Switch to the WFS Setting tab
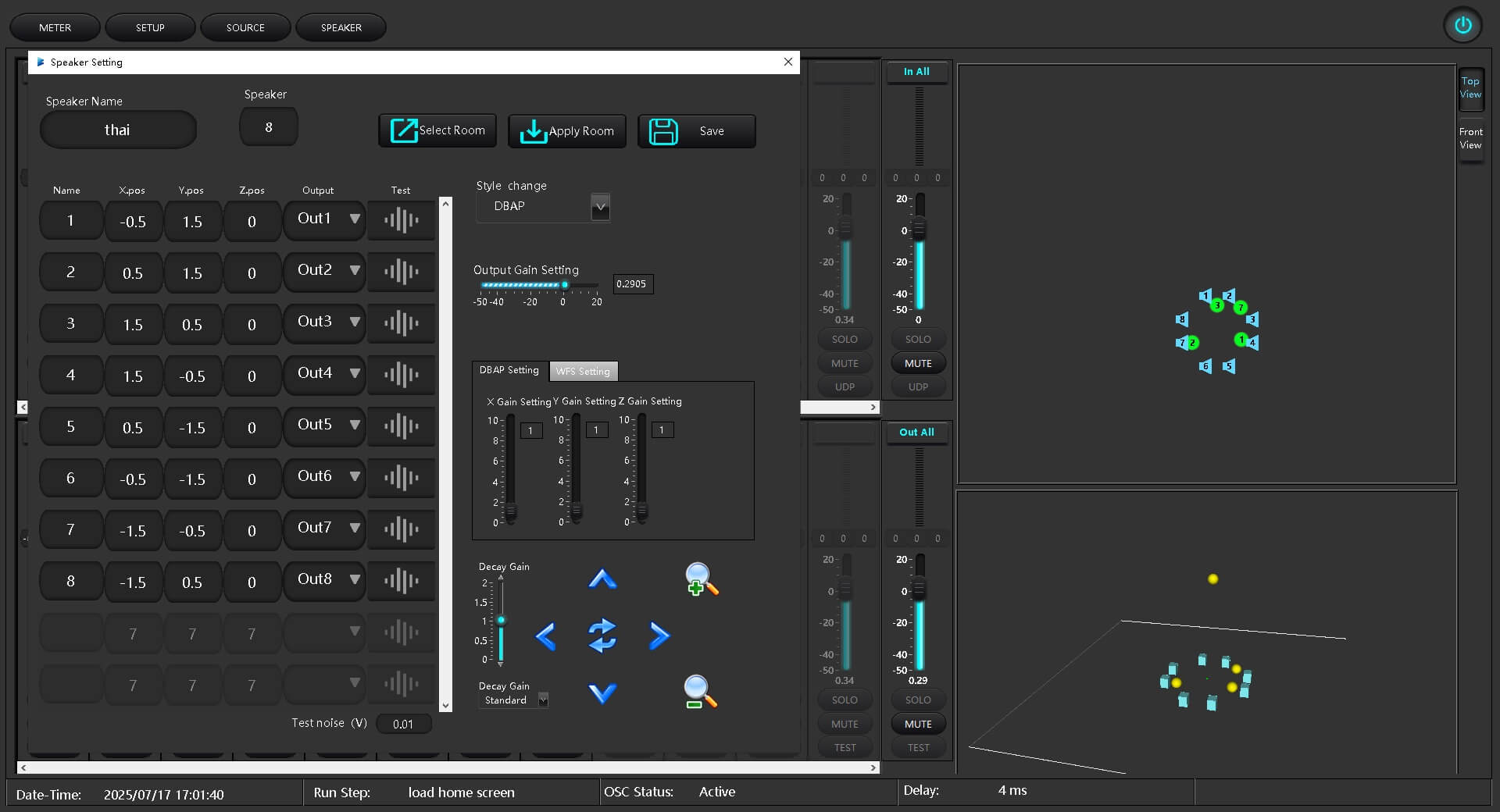This screenshot has width=1500, height=812. (x=583, y=372)
